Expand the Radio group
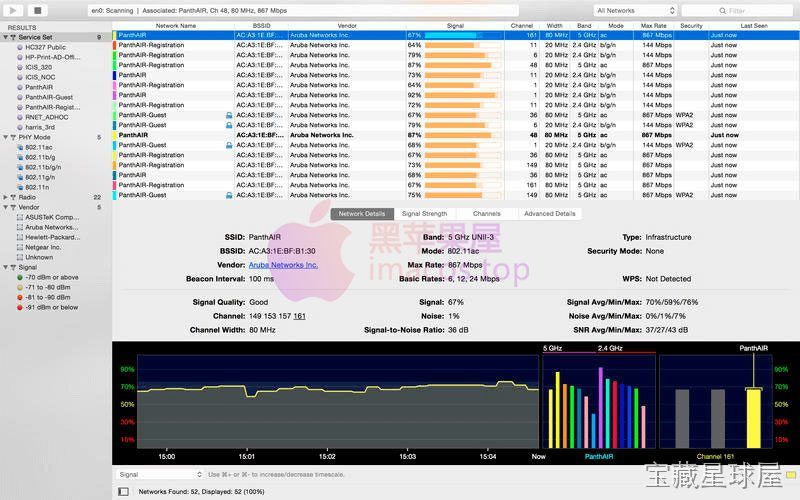800x500 pixels. pos(6,197)
